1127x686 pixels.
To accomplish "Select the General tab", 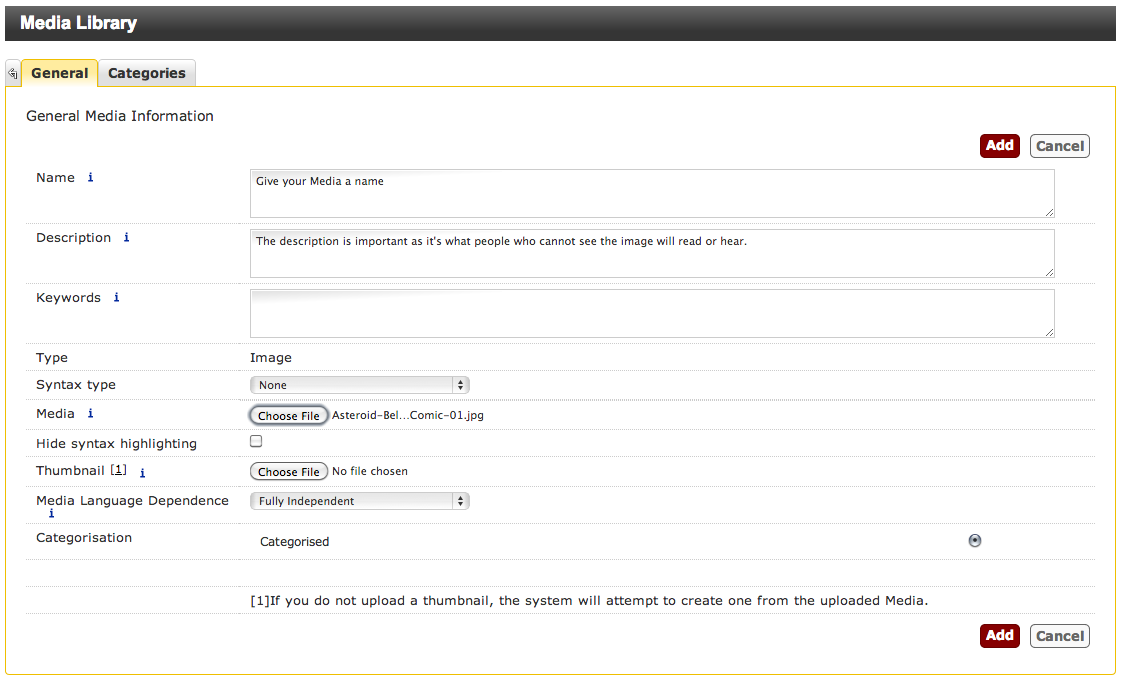I will point(60,73).
